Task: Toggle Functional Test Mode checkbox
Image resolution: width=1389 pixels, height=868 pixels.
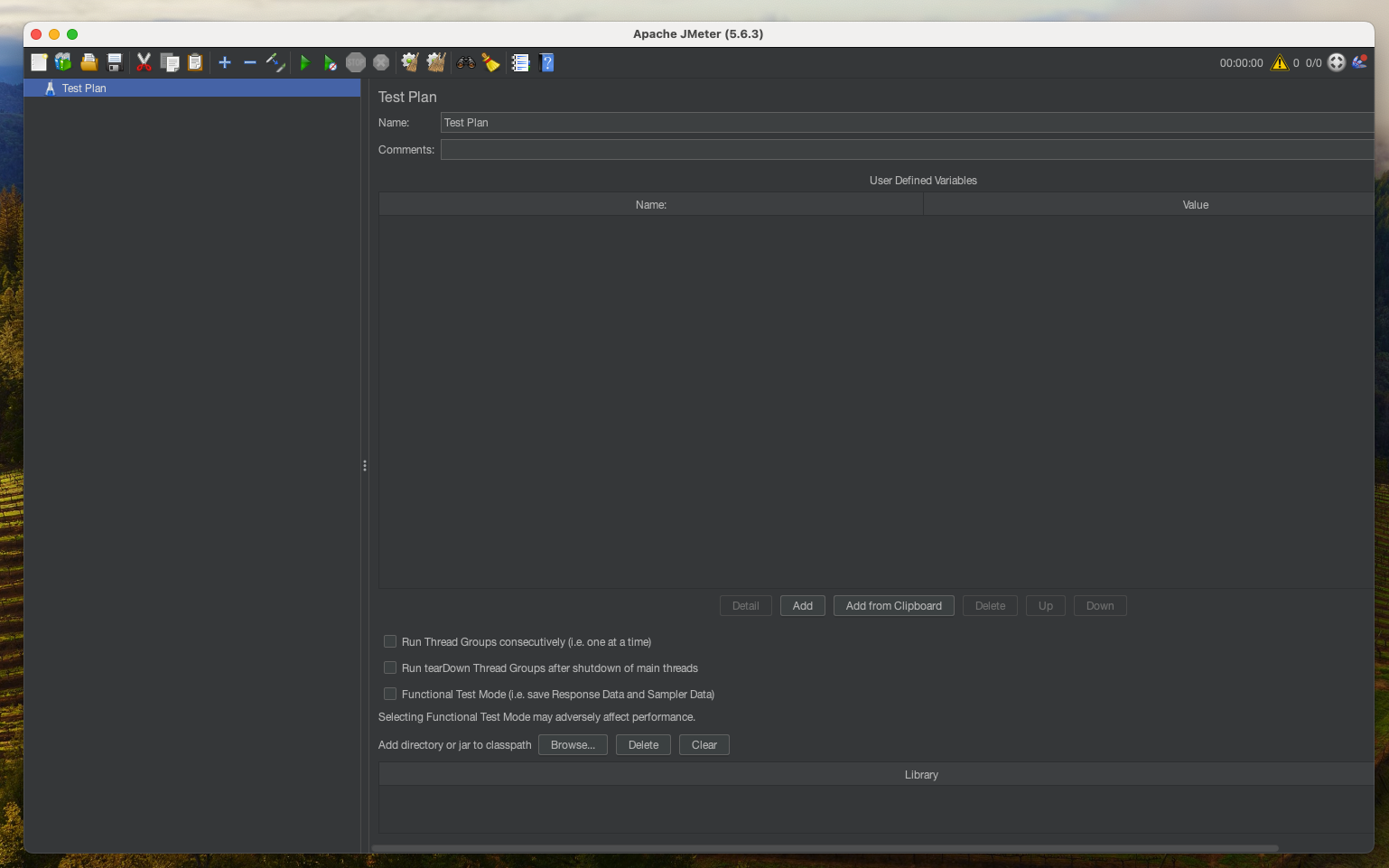Action: pos(390,694)
